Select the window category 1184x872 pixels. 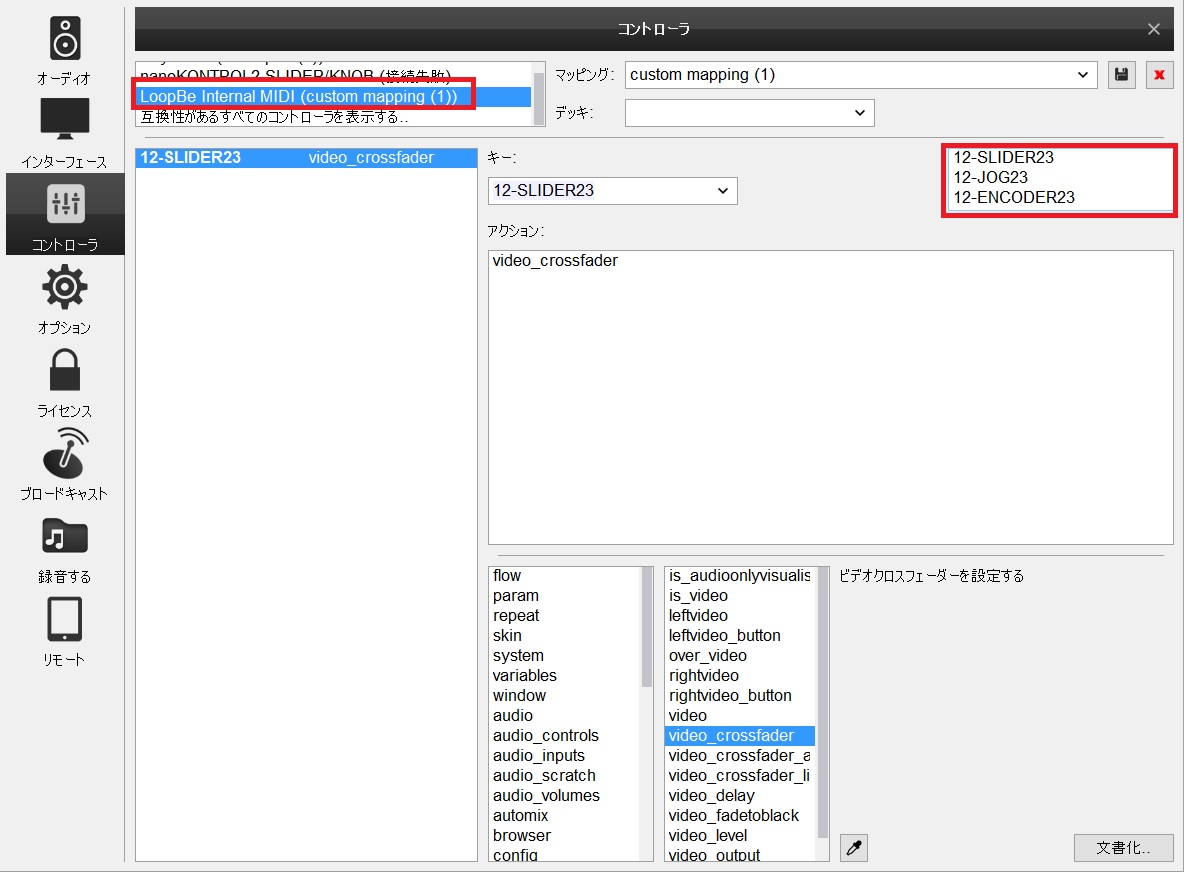tap(565, 695)
